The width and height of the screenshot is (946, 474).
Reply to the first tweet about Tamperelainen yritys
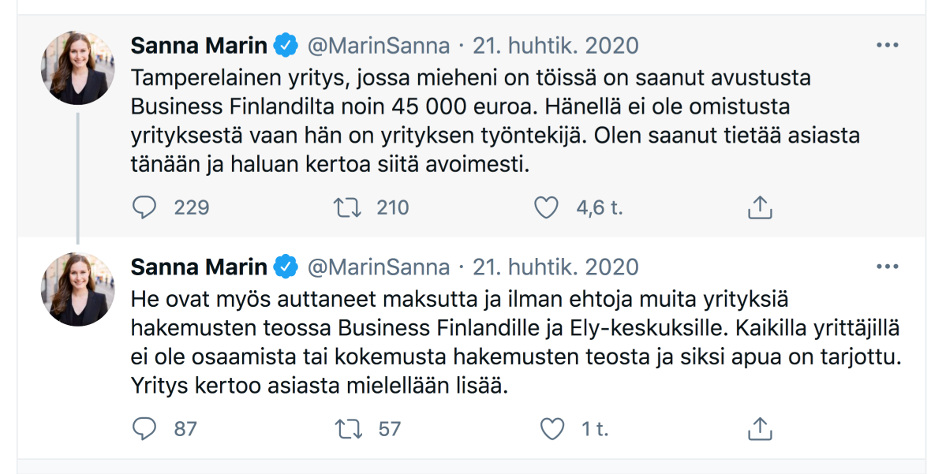146,207
